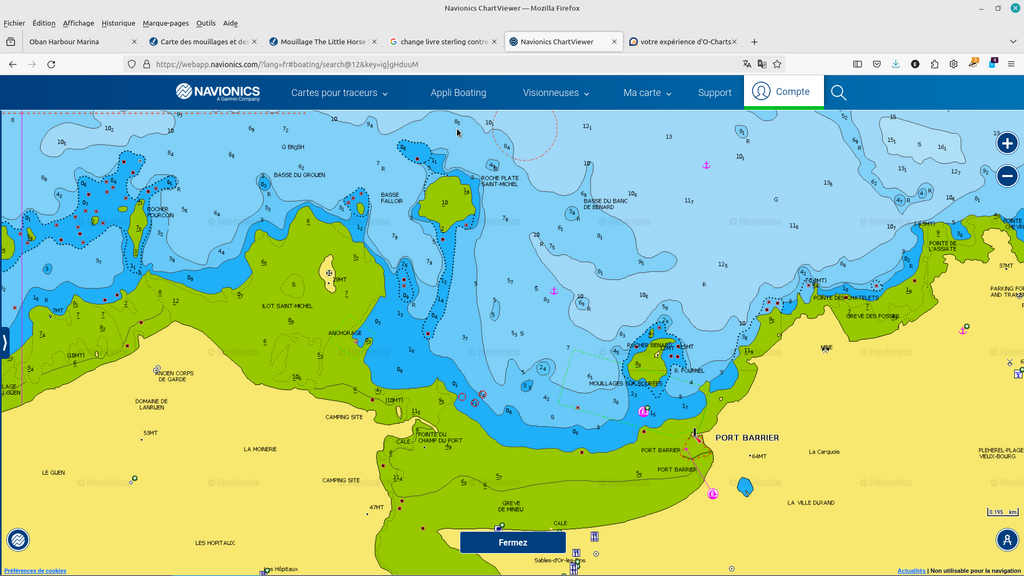1024x576 pixels.
Task: Reload the current page
Action: pos(51,64)
